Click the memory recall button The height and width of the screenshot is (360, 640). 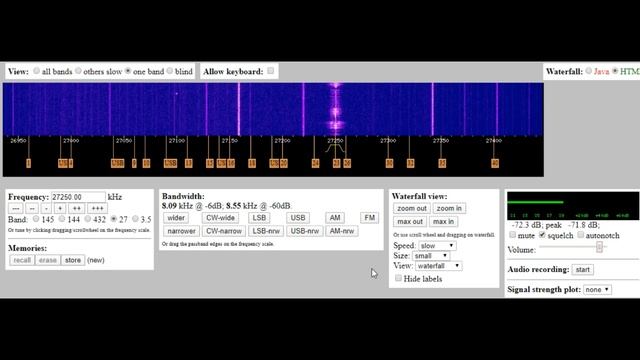tap(22, 260)
